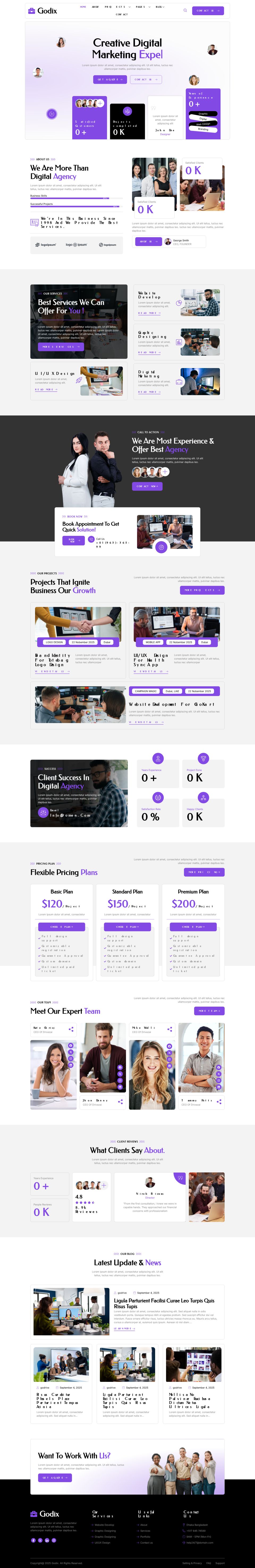This screenshot has height=1568, width=255.
Task: Click the share icon on Kate's team card
Action: tap(71, 1029)
